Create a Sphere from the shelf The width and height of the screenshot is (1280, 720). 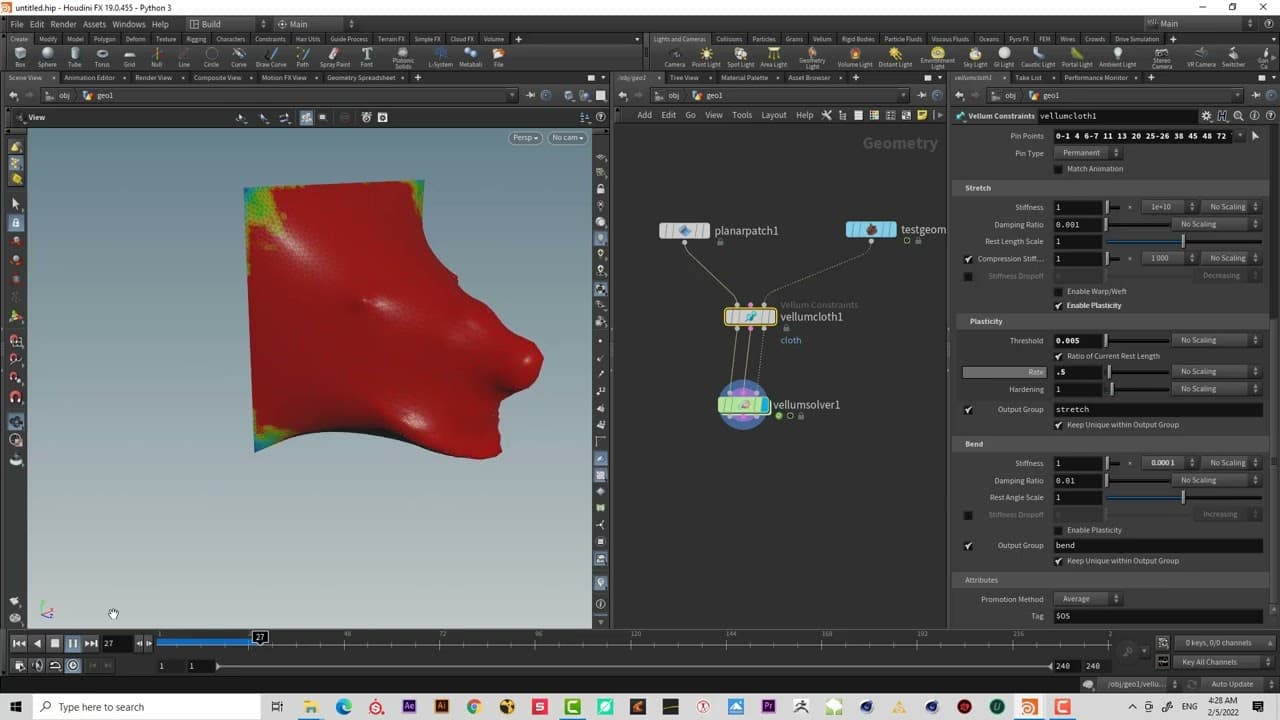pyautogui.click(x=47, y=57)
